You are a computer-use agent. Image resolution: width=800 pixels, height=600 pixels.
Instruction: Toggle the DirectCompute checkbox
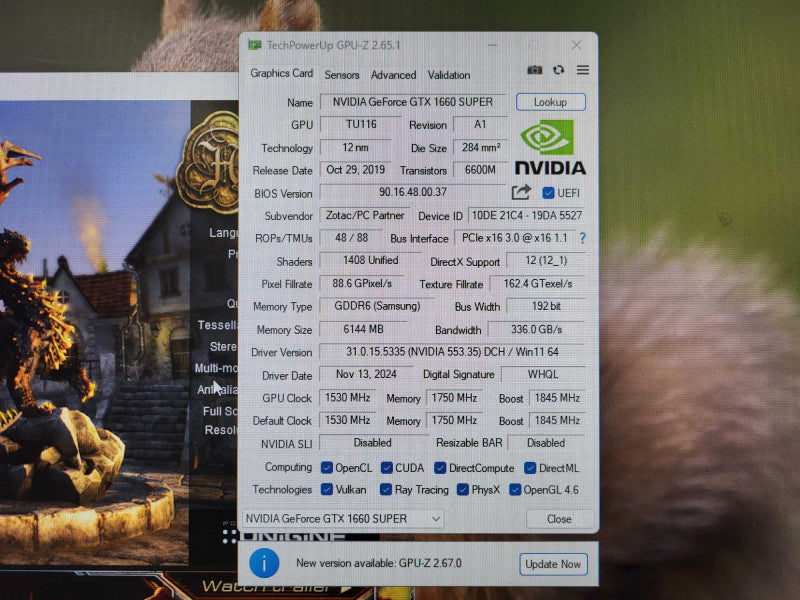click(440, 468)
